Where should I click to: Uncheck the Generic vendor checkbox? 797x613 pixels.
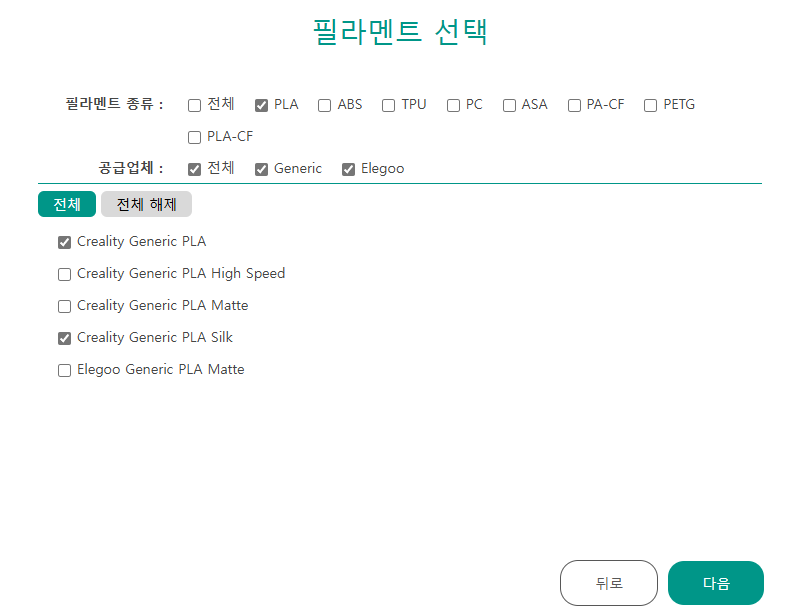[261, 169]
